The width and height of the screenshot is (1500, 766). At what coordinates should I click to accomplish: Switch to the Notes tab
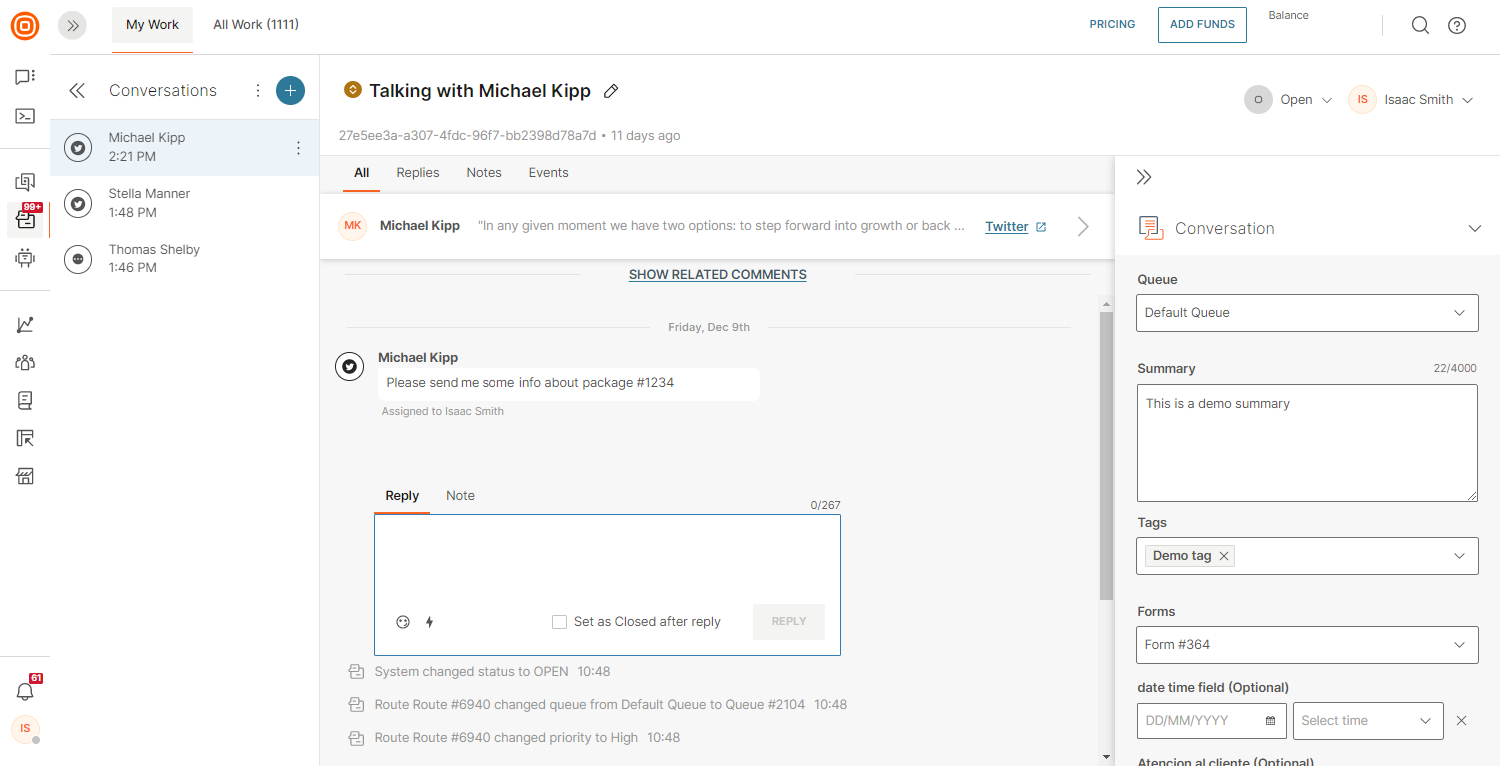point(484,173)
